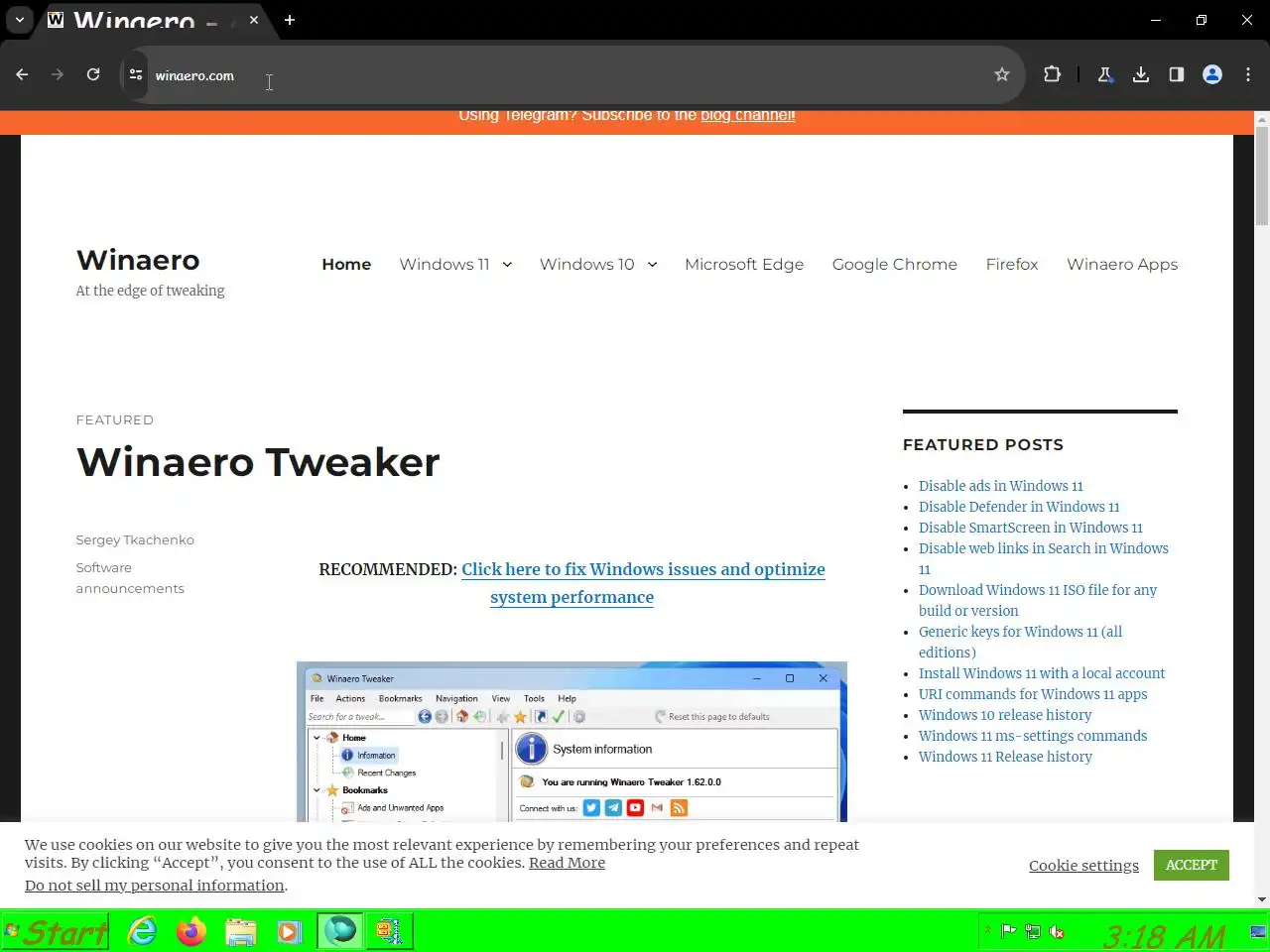The image size is (1270, 952).
Task: Open the Winaero Apps menu item
Action: pos(1122,264)
